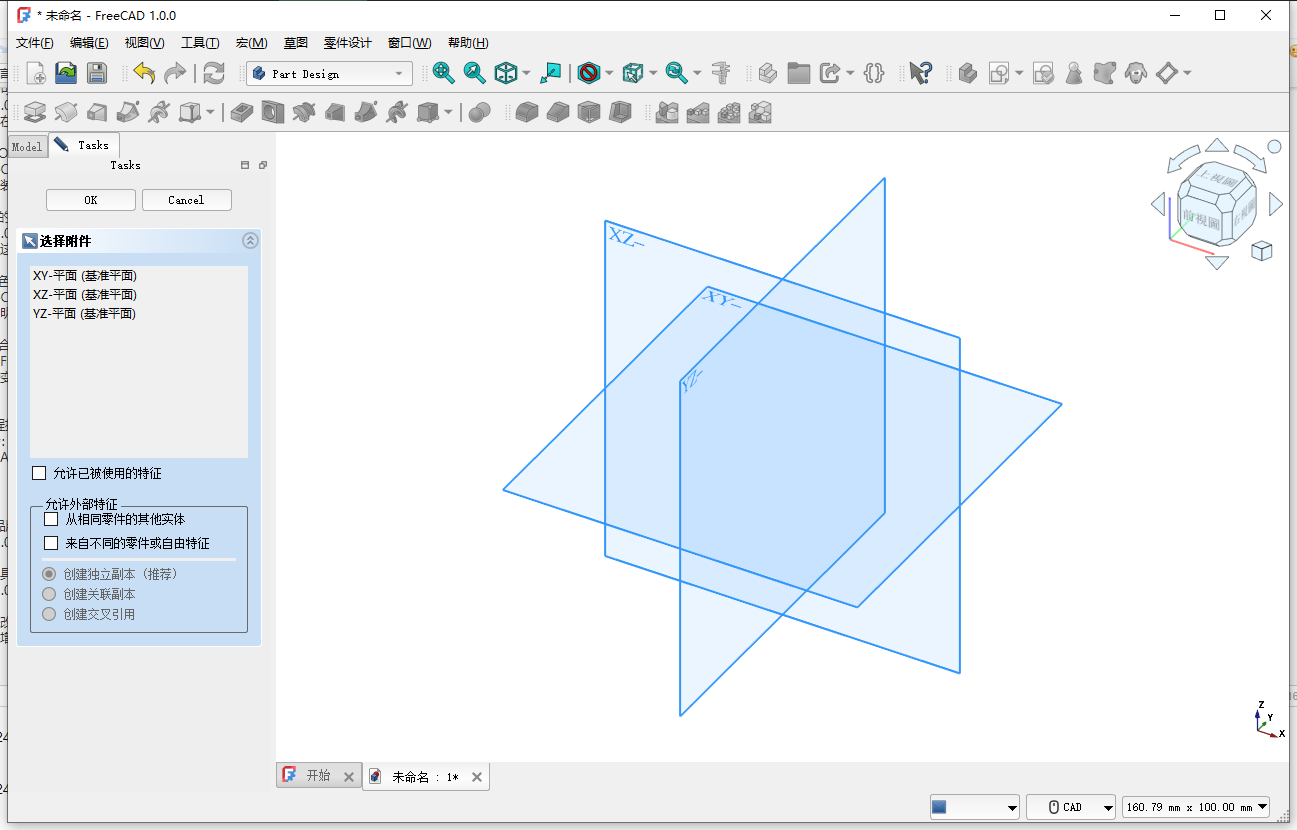Open the 视图 View menu
The width and height of the screenshot is (1297, 830).
[x=144, y=43]
